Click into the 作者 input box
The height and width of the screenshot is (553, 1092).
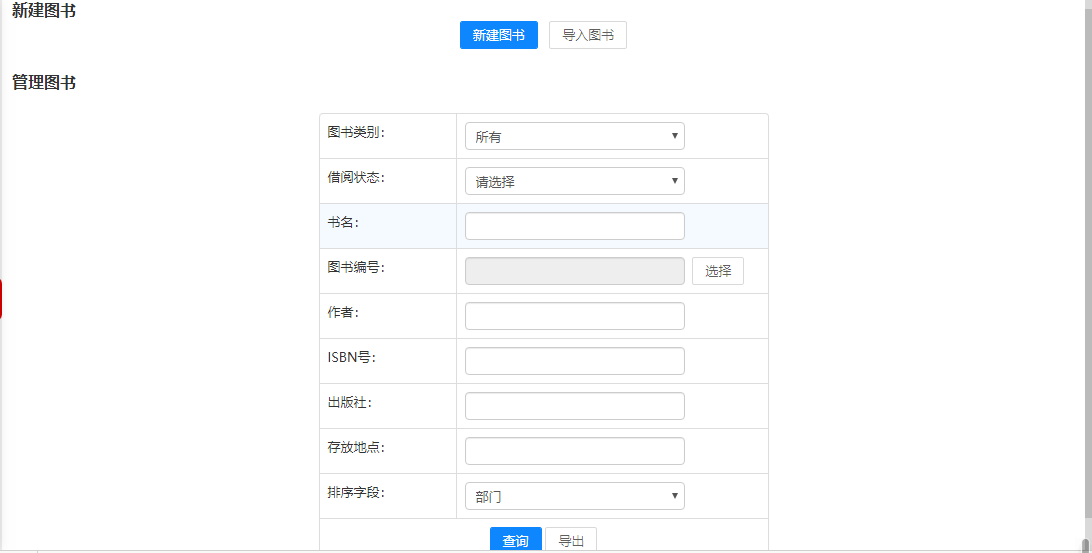[574, 316]
